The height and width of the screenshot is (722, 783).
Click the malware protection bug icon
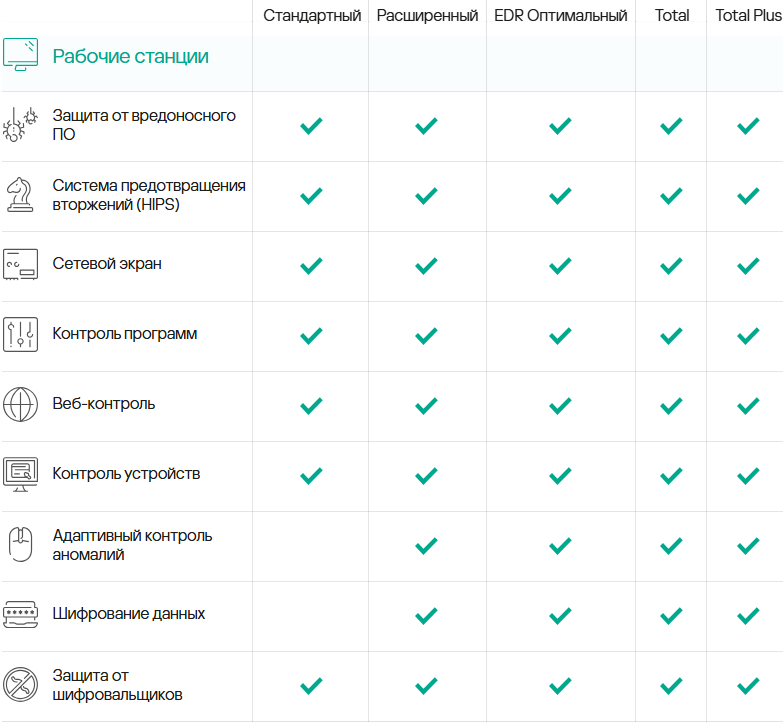20,125
